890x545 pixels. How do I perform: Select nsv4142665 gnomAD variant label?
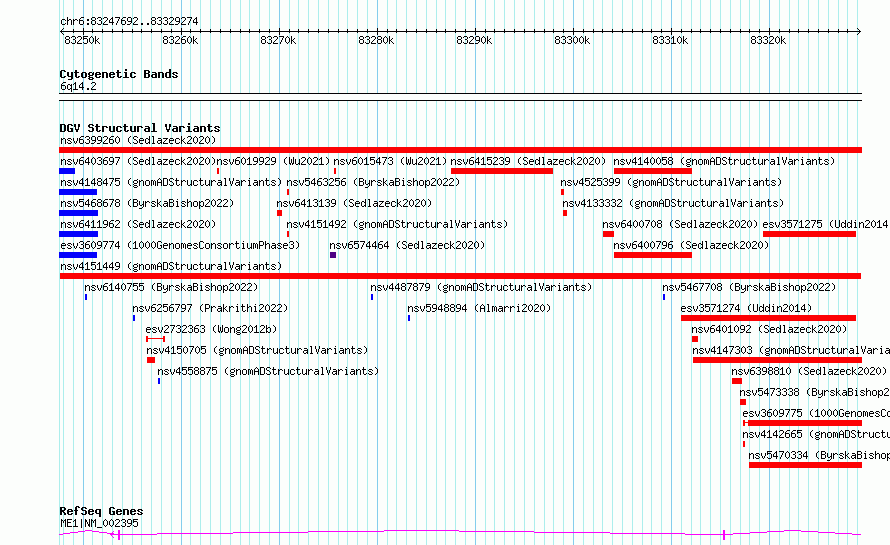816,434
